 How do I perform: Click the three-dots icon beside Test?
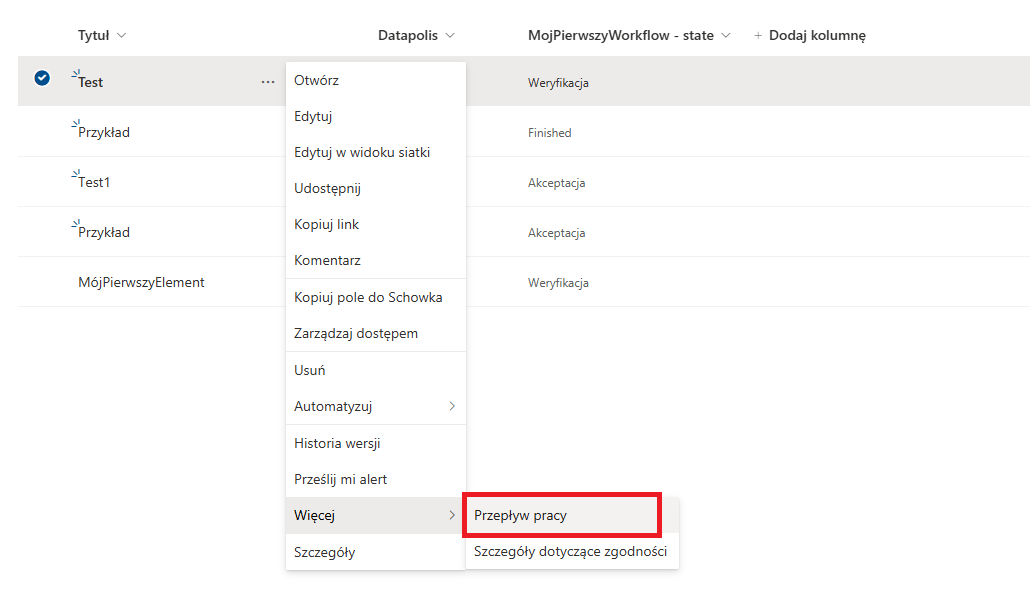click(268, 82)
